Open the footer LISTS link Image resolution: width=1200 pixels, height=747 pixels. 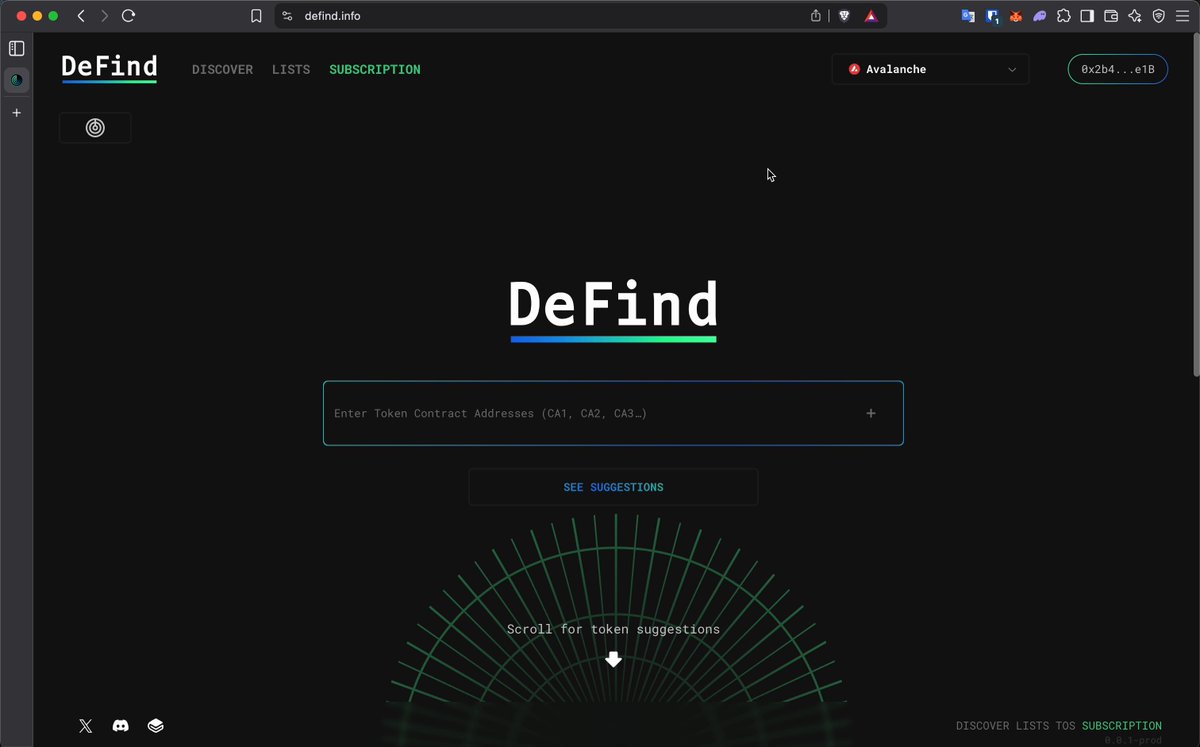click(1032, 726)
